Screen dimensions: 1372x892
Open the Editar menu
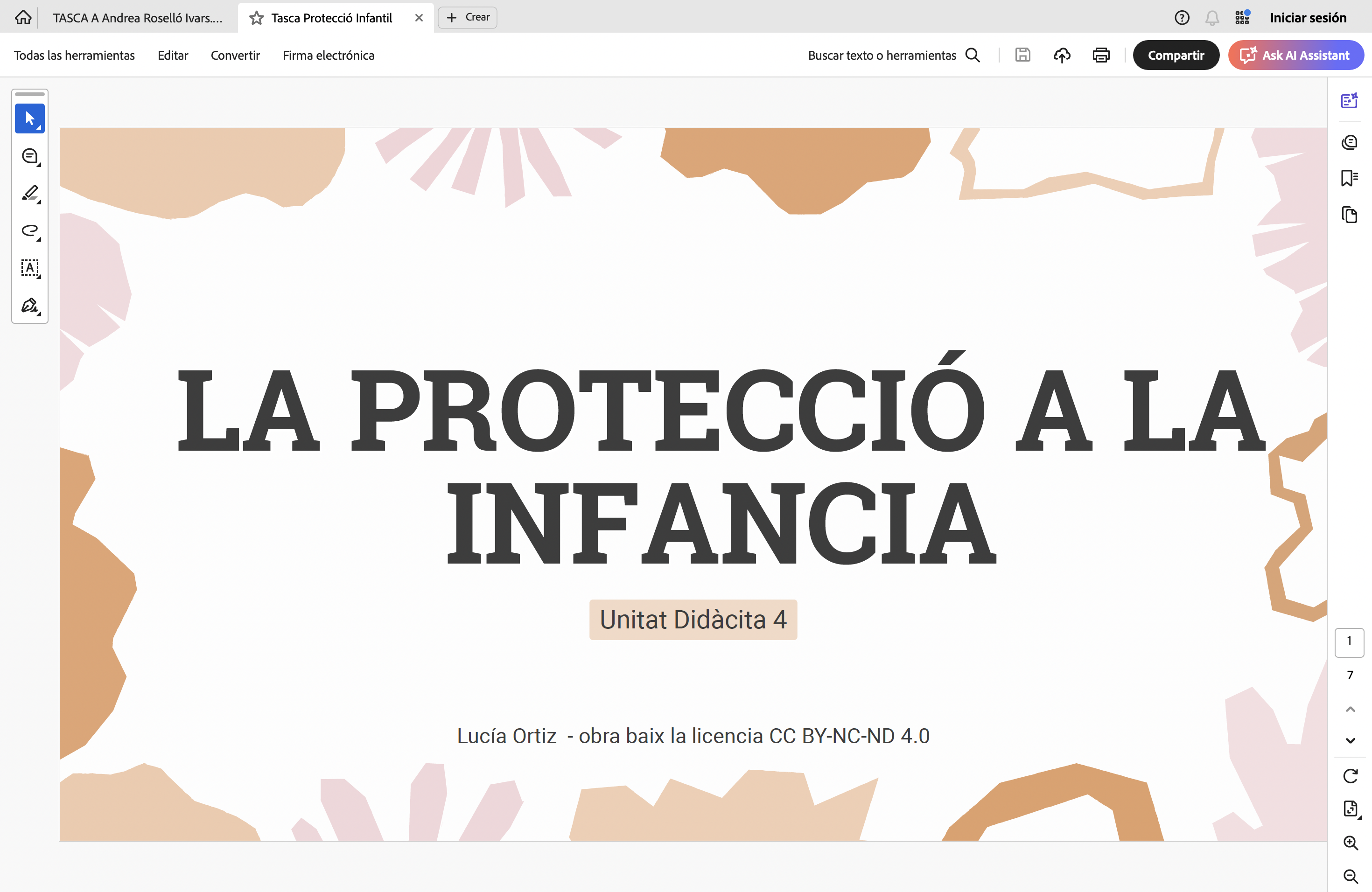click(x=173, y=56)
